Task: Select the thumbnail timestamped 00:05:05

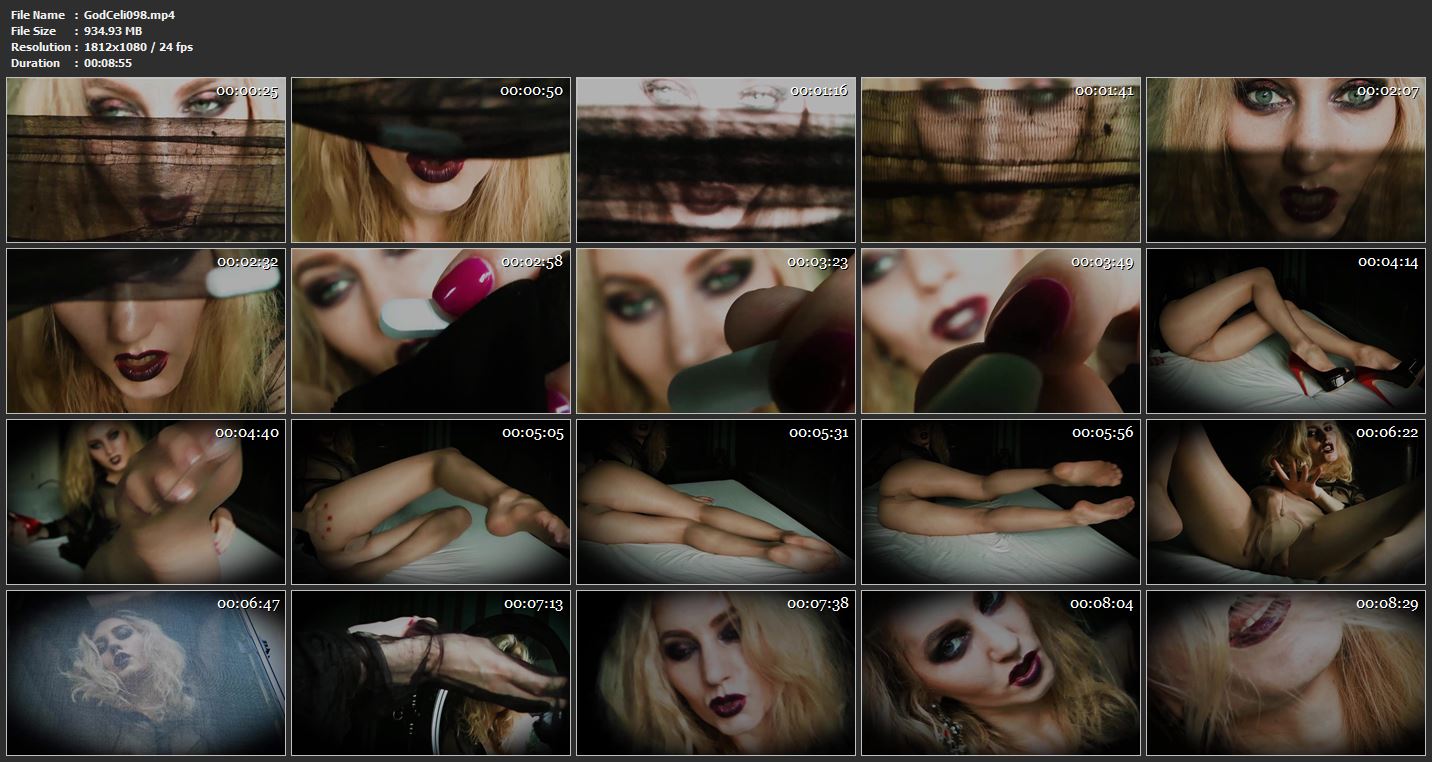Action: click(431, 502)
